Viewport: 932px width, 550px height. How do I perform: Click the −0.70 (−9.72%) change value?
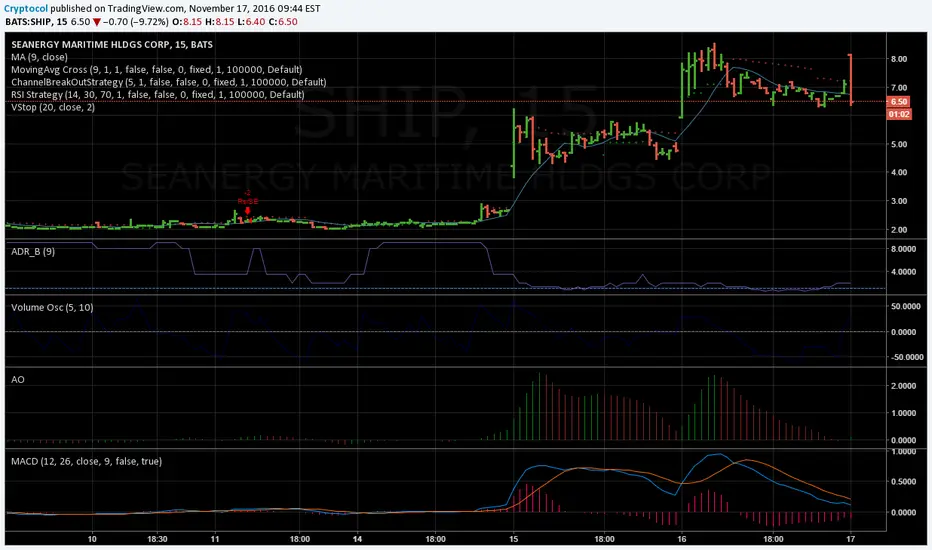[136, 22]
